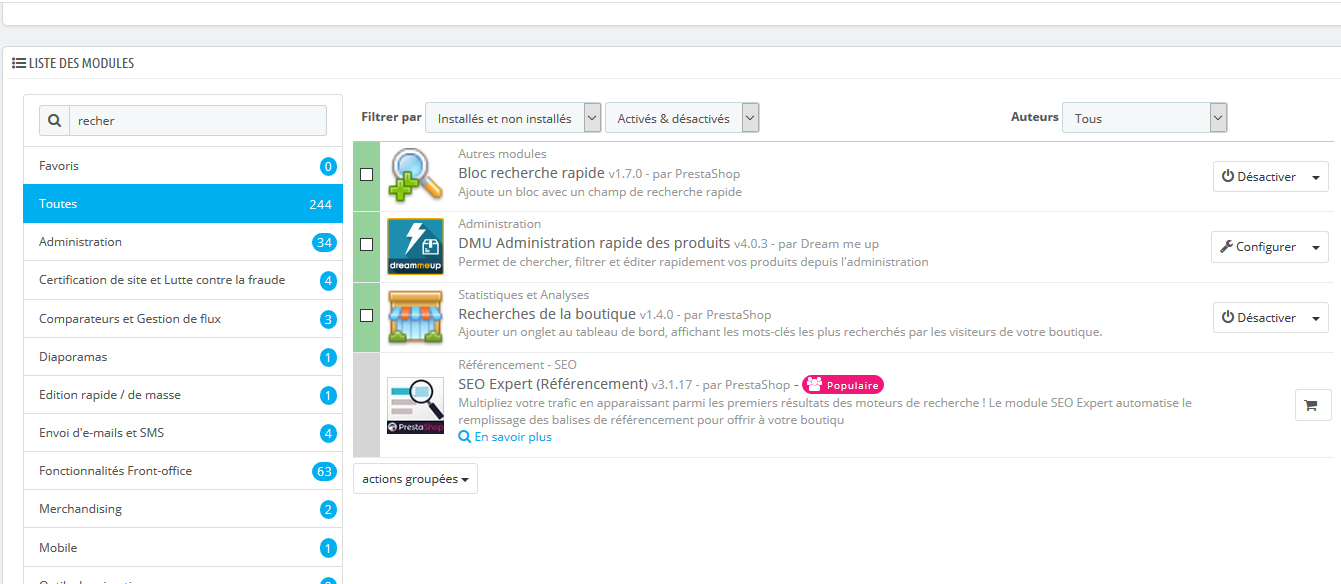Expand arrow next to Configurer for DMU module
Image resolution: width=1341 pixels, height=584 pixels.
pos(1316,247)
